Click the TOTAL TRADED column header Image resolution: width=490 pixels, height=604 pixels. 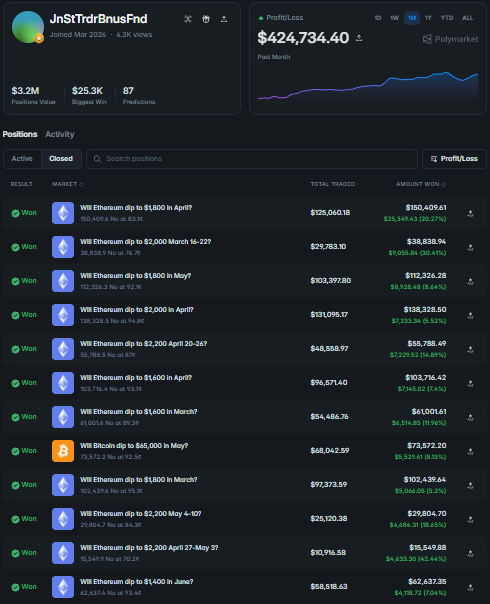[x=333, y=184]
